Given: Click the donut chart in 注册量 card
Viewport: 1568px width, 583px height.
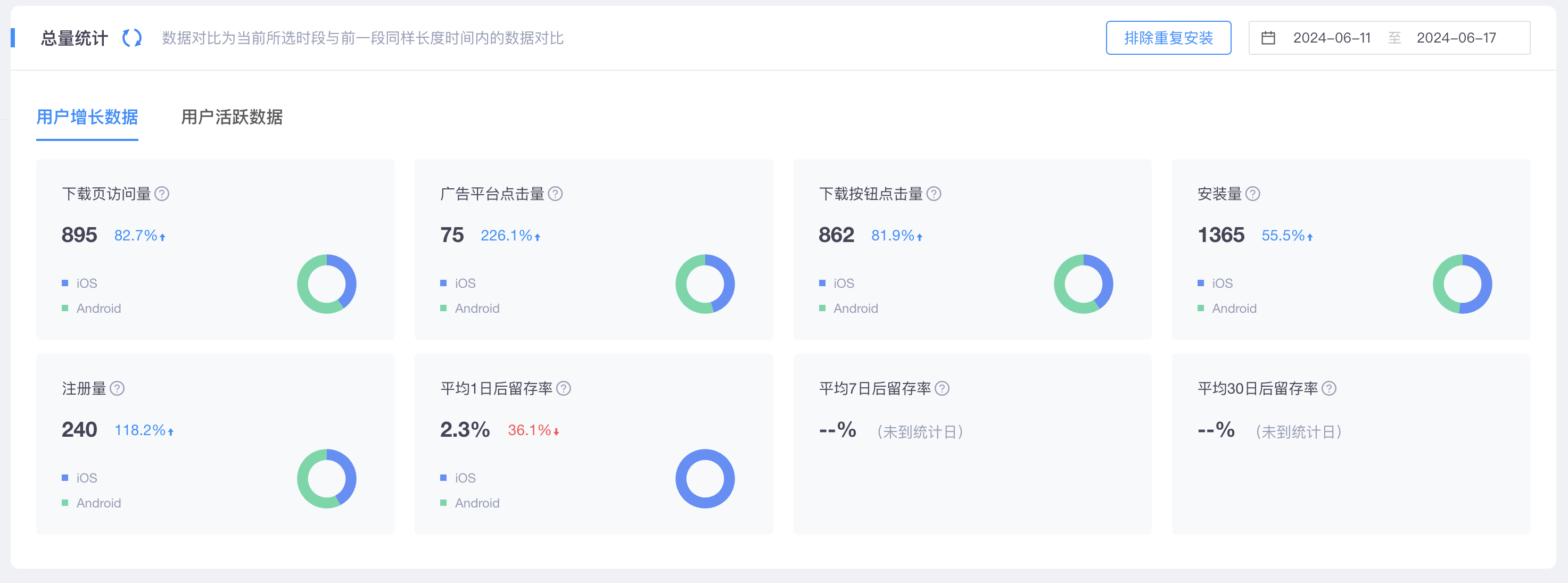Looking at the screenshot, I should (327, 479).
